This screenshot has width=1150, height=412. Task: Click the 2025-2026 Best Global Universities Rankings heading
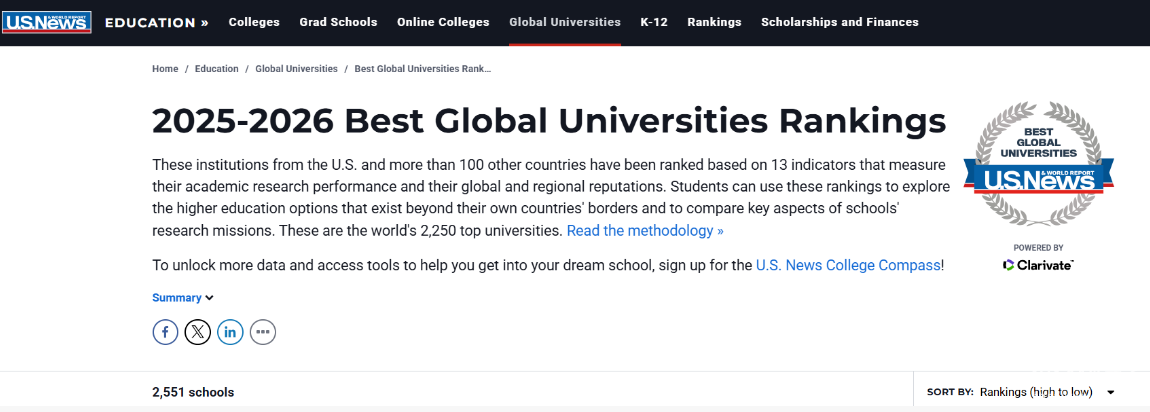coord(549,122)
